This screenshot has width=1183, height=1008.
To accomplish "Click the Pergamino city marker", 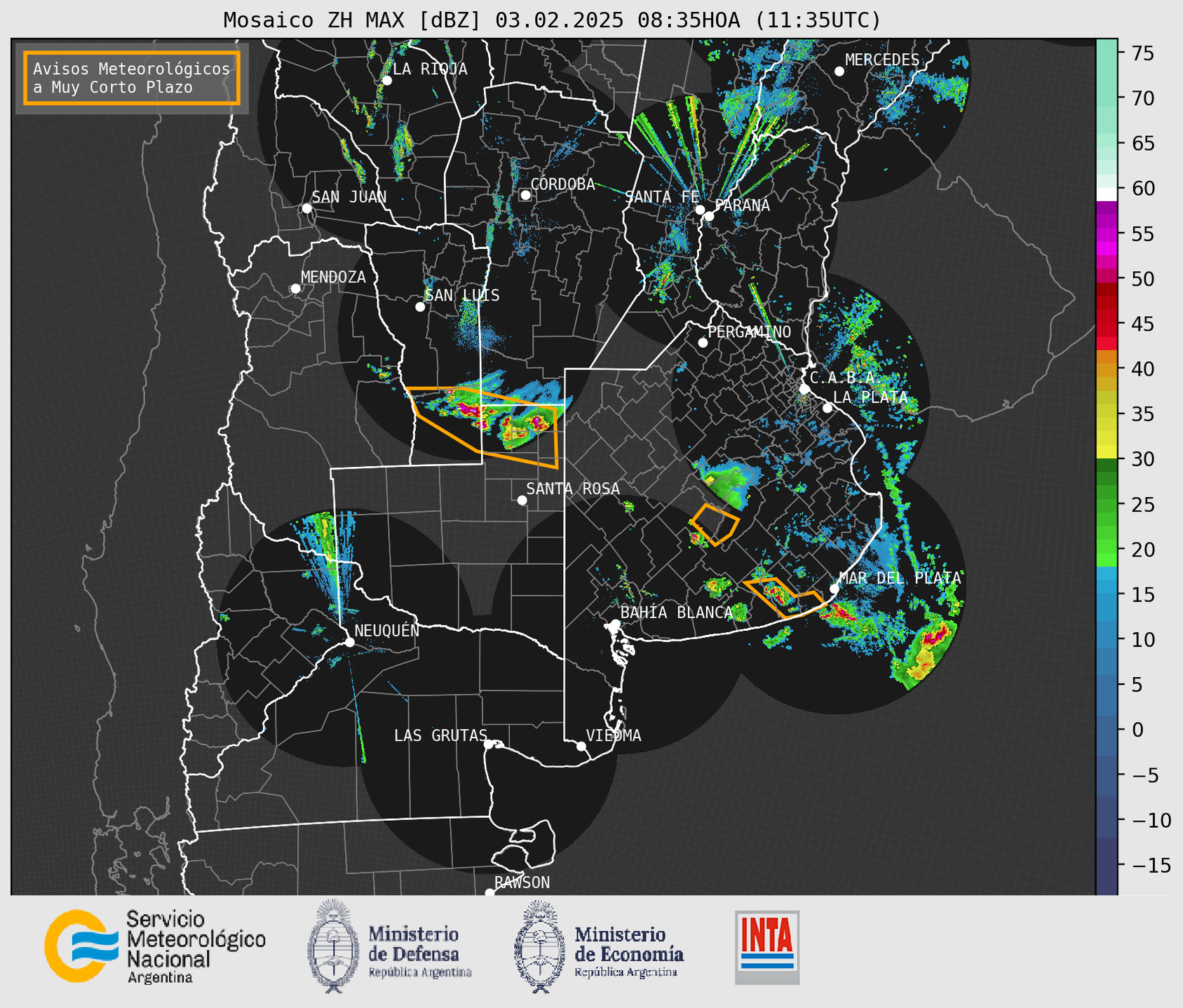I will (703, 343).
